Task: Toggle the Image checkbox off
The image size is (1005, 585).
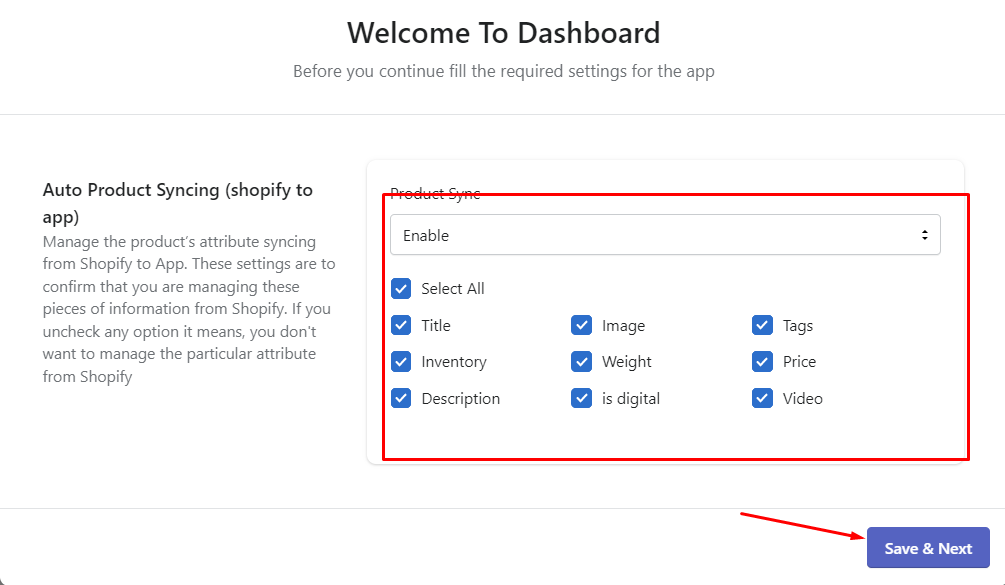Action: 581,325
